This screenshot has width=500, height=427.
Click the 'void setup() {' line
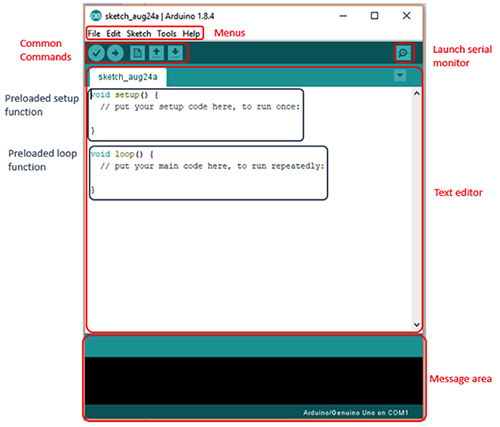(x=125, y=95)
